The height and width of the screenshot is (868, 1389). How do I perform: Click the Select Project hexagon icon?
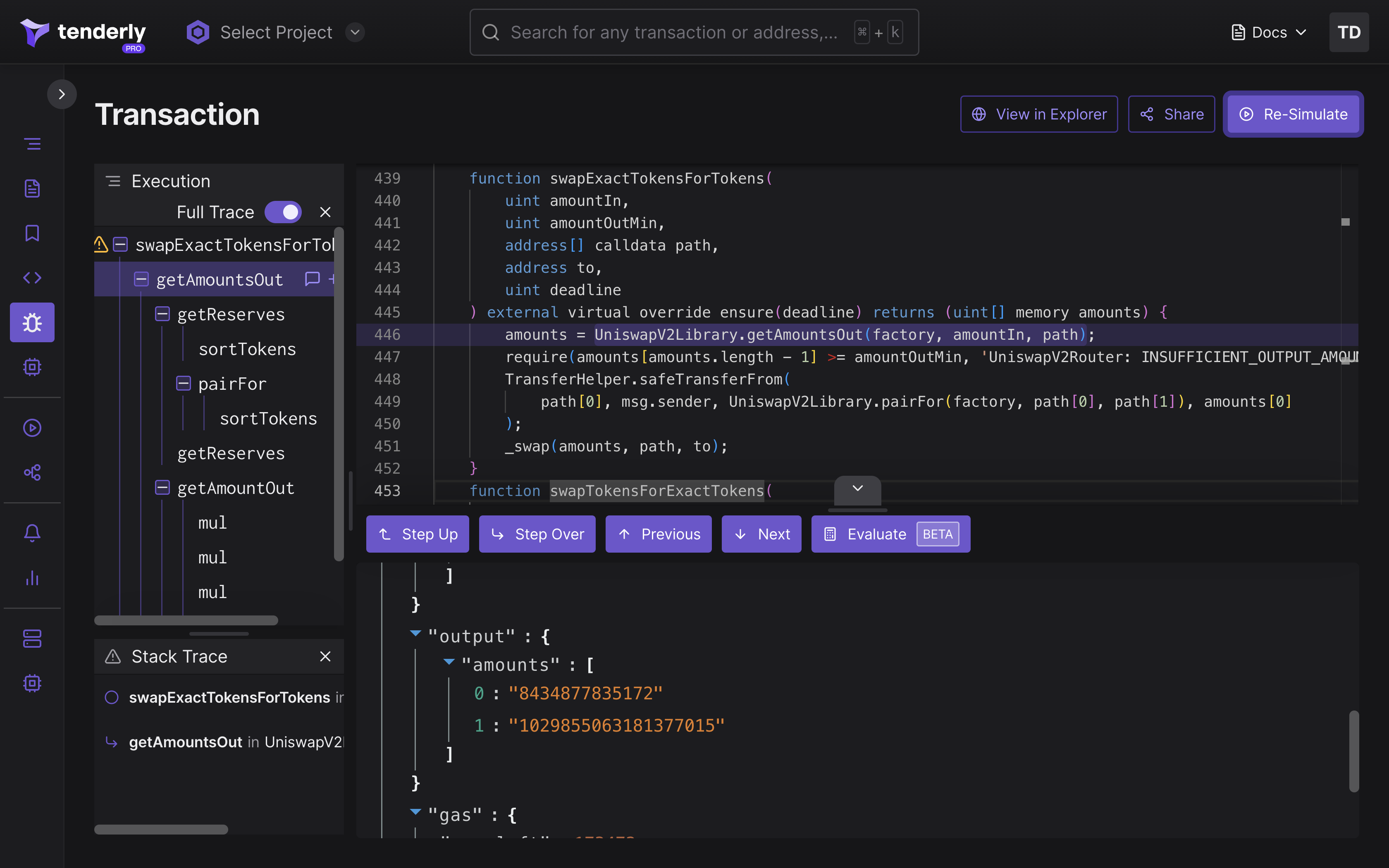[198, 33]
